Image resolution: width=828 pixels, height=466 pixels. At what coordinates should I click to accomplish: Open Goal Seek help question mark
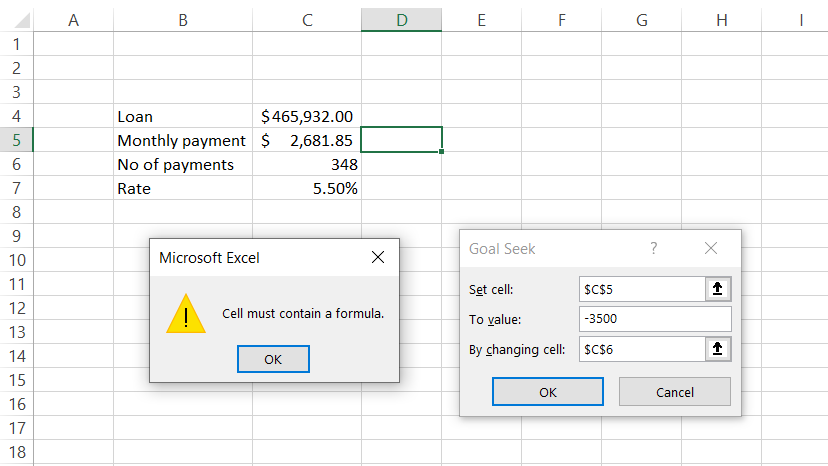pos(654,249)
